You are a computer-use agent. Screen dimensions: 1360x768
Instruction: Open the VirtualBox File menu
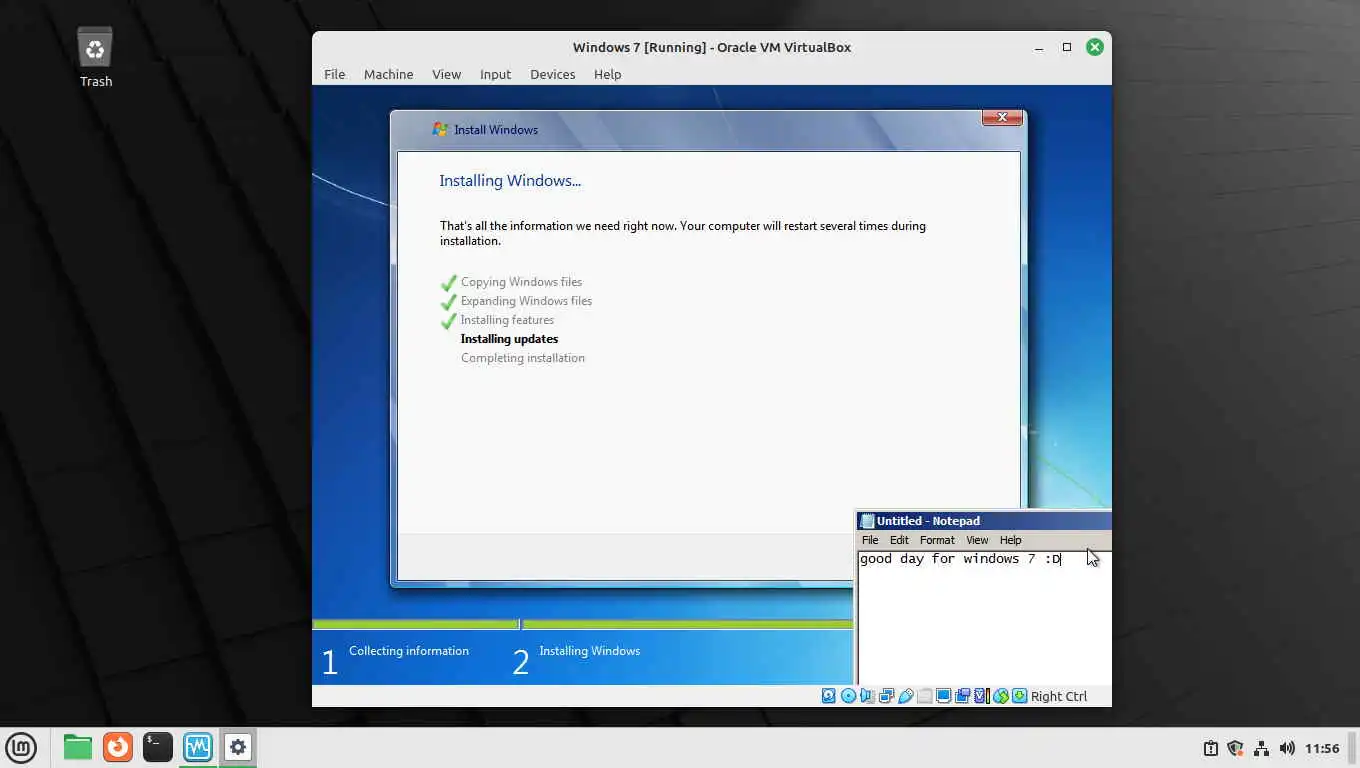334,74
